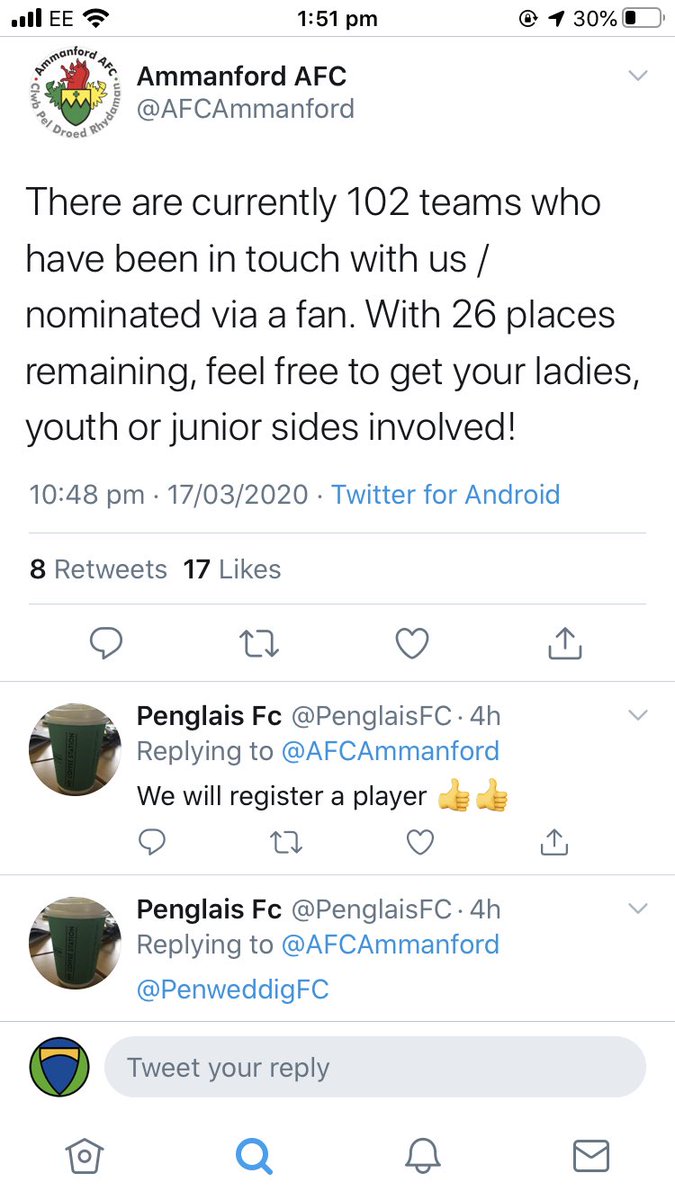The width and height of the screenshot is (675, 1200).
Task: Tap the Tweet your reply field
Action: 375,1067
